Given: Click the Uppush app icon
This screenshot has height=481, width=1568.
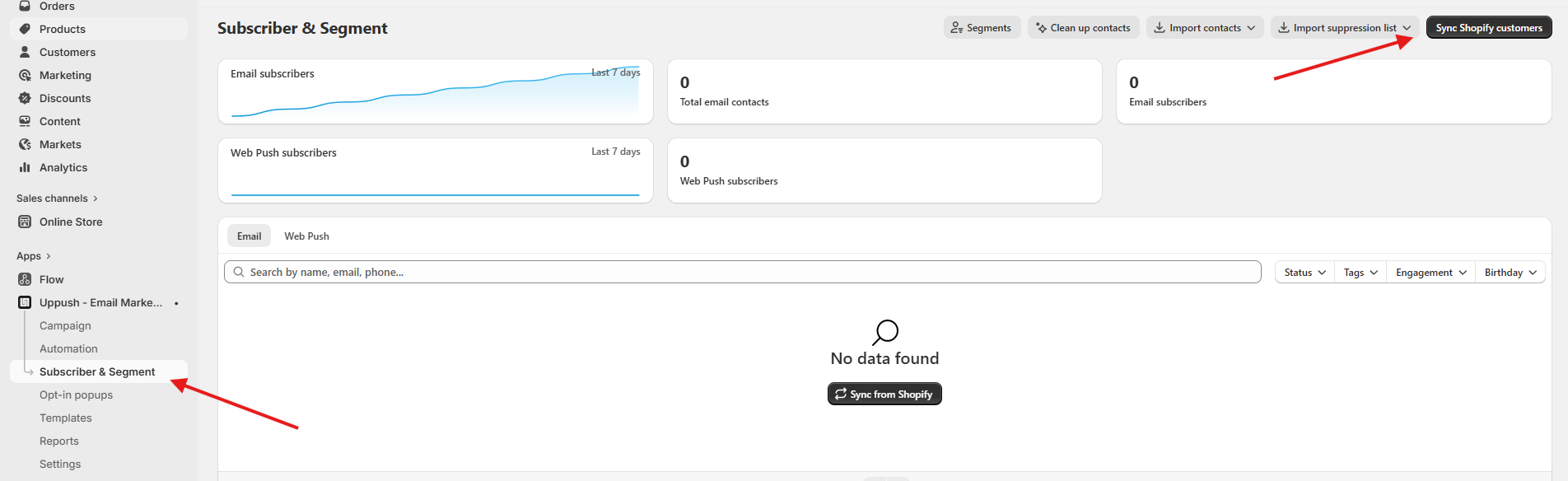Looking at the screenshot, I should coord(25,302).
